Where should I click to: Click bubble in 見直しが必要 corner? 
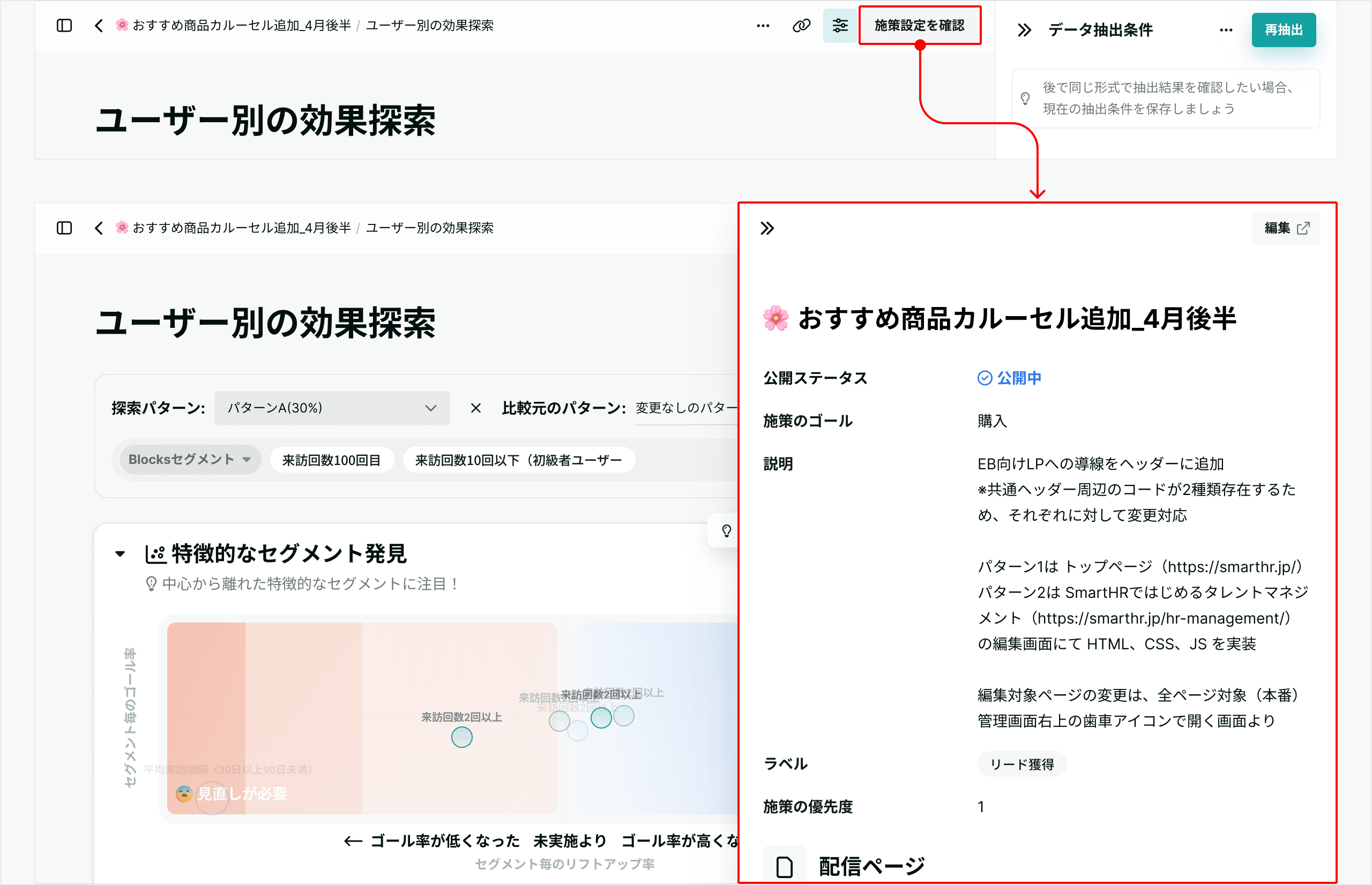point(212,799)
